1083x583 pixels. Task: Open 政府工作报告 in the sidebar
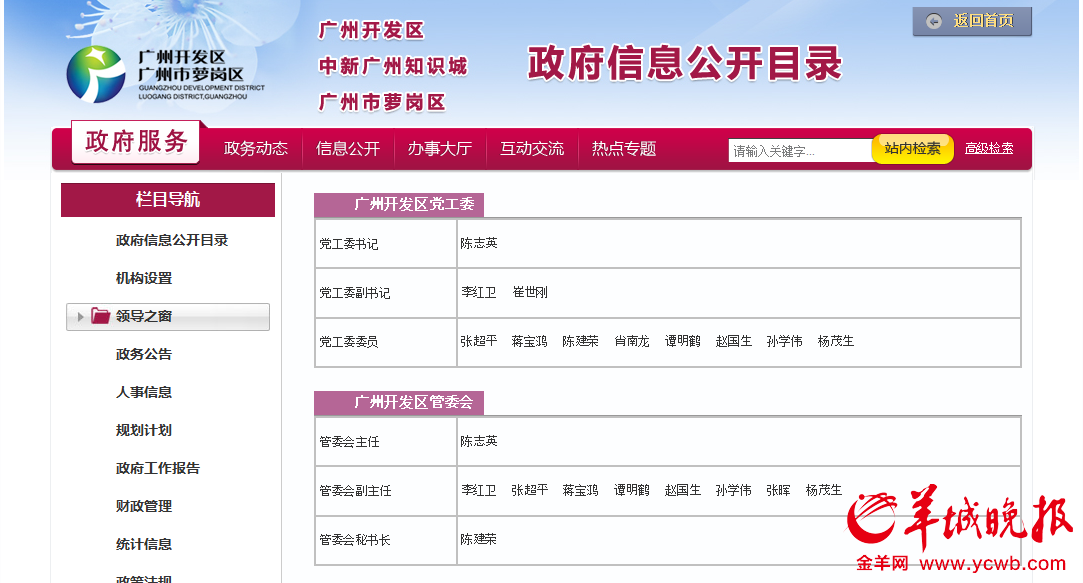tap(158, 468)
